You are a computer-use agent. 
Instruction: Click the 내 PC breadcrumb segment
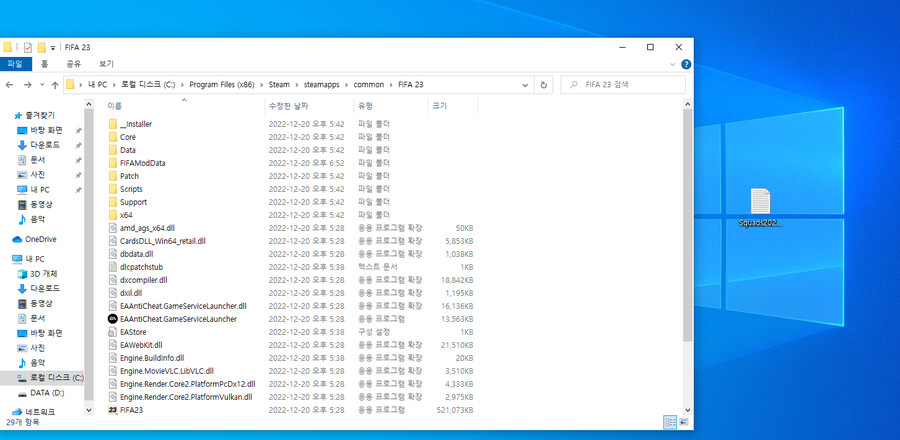click(97, 85)
